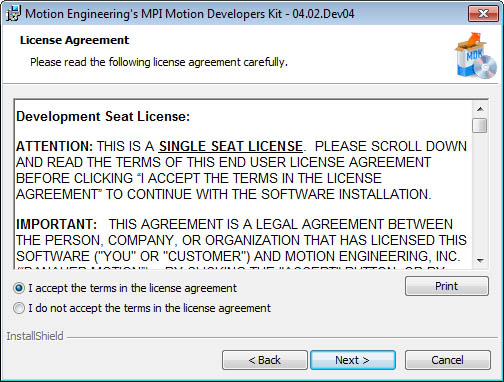Click the window title bar text
This screenshot has height=382, width=504.
pos(190,14)
